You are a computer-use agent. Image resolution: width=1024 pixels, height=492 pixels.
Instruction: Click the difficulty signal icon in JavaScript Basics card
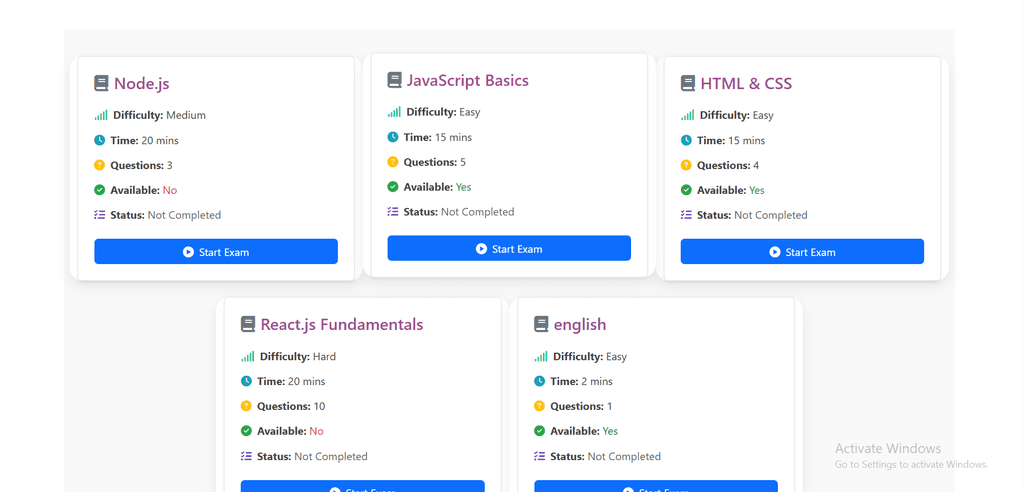coord(394,112)
